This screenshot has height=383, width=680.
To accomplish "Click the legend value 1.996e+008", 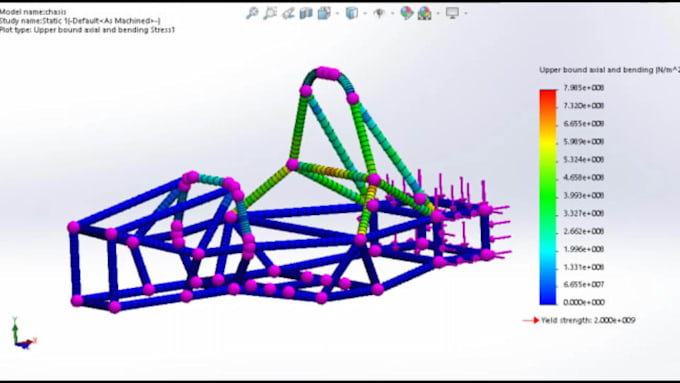I will pos(584,249).
